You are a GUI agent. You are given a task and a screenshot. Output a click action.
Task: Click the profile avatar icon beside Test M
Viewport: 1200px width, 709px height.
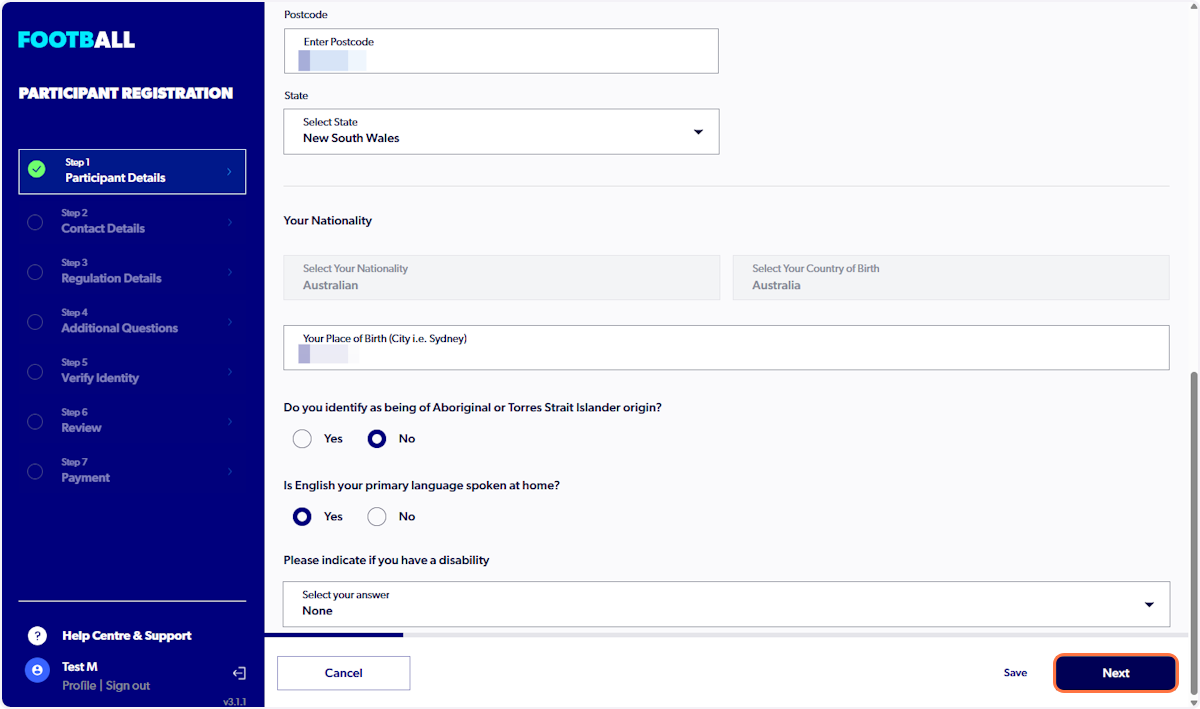[37, 670]
